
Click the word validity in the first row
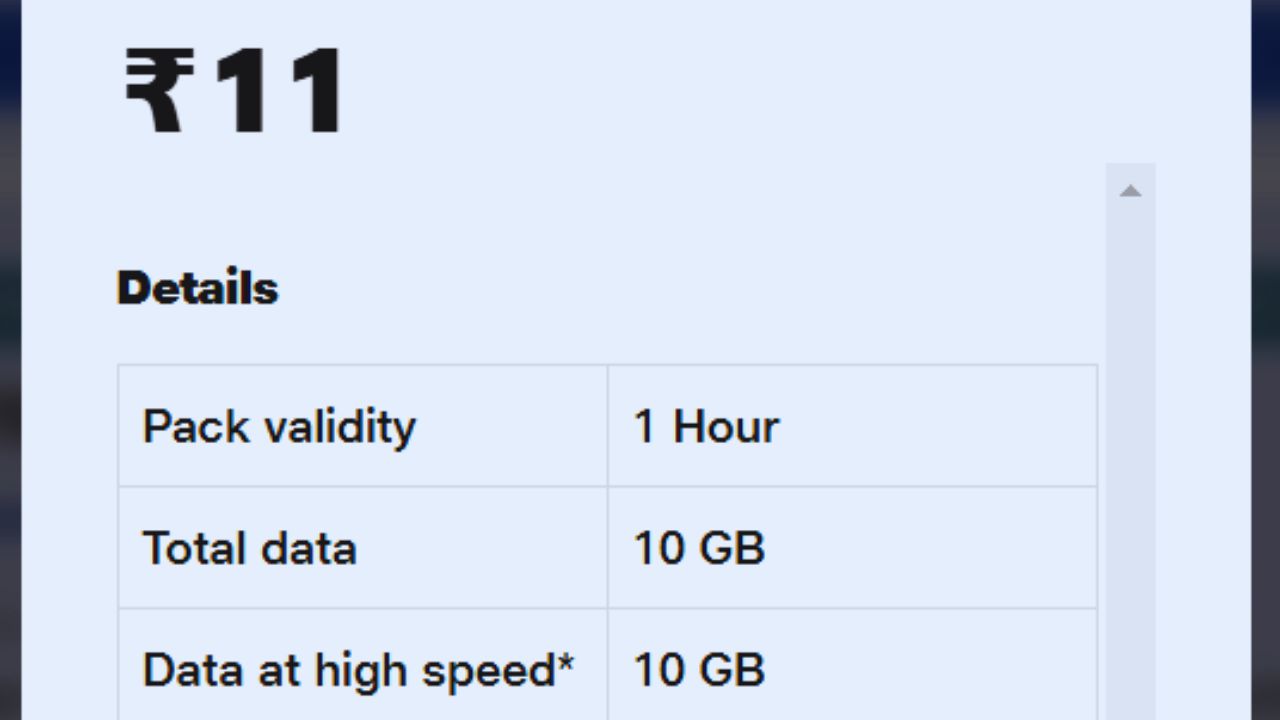tap(340, 428)
